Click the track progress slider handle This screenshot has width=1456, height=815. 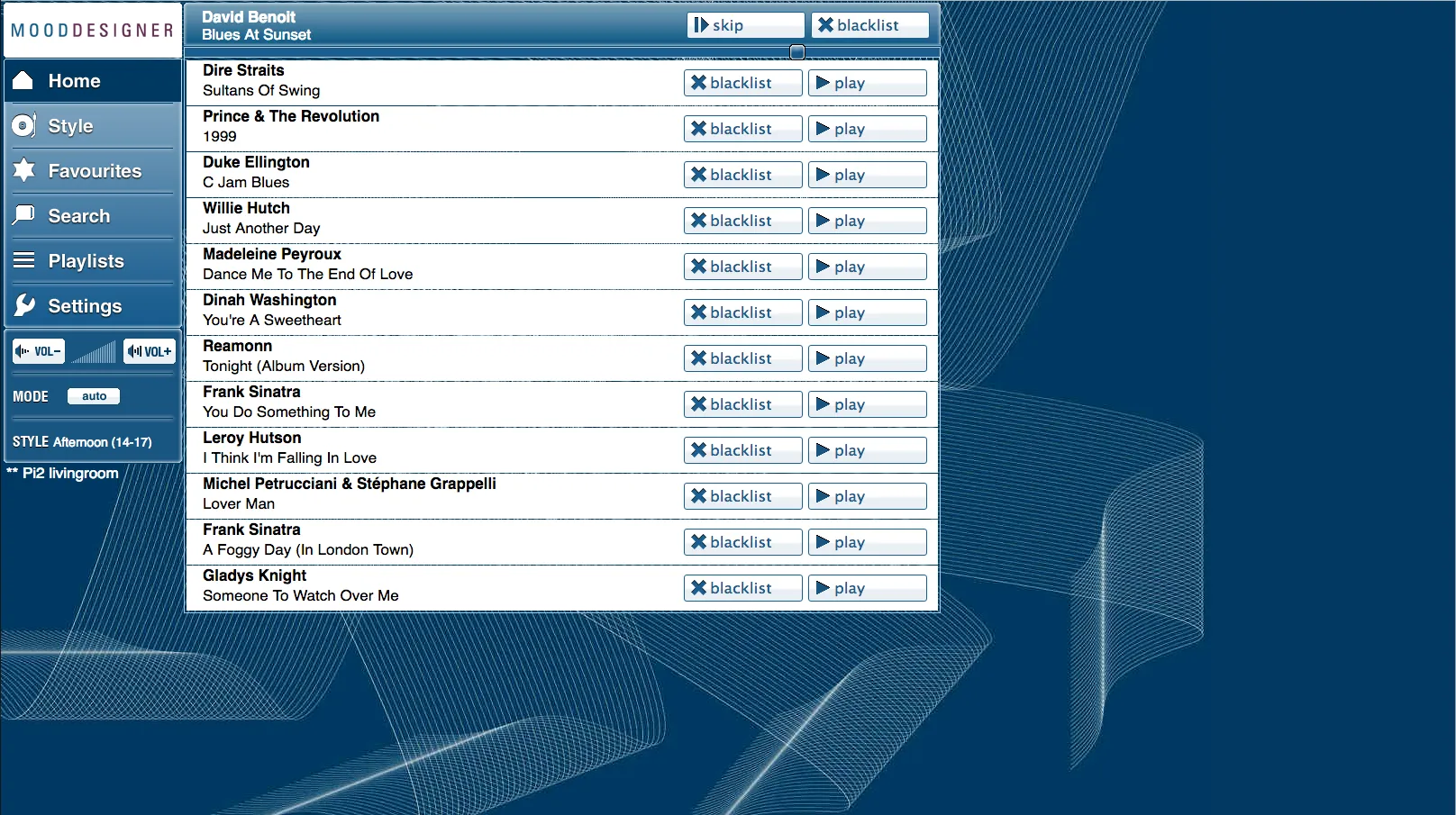[x=797, y=52]
